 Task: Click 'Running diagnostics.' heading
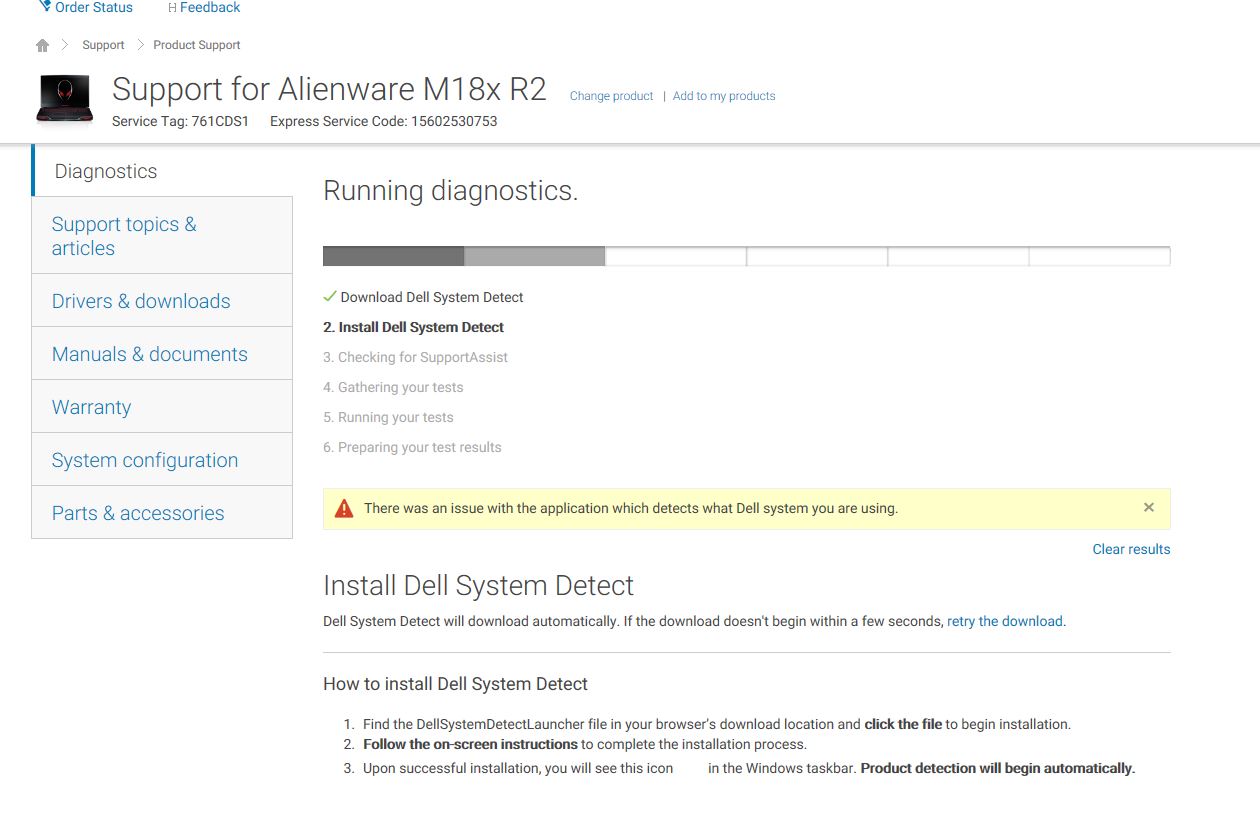tap(451, 191)
